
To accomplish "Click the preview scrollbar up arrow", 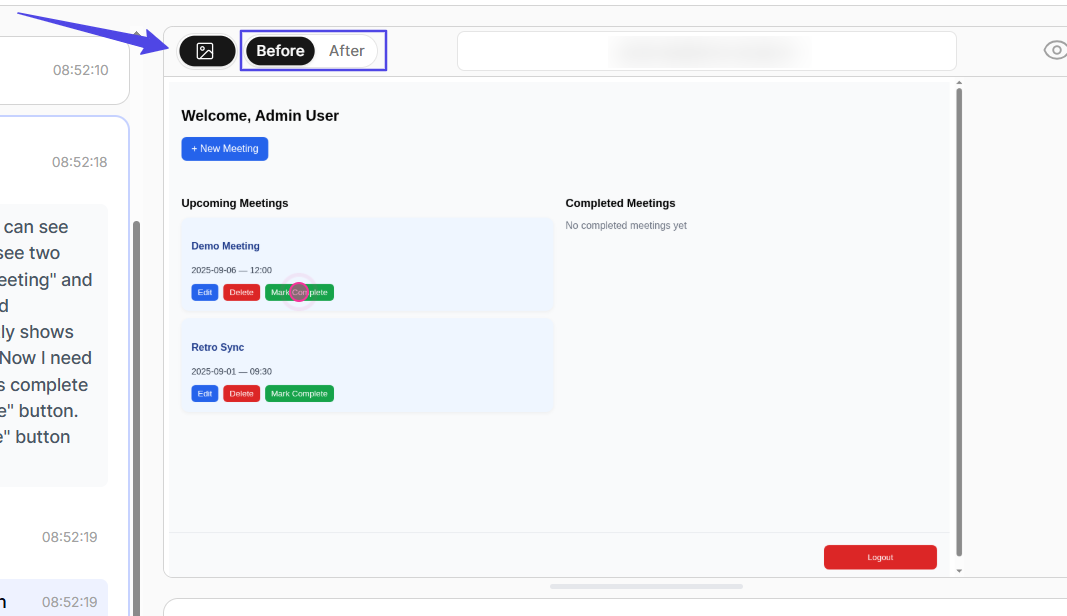I will pos(959,83).
